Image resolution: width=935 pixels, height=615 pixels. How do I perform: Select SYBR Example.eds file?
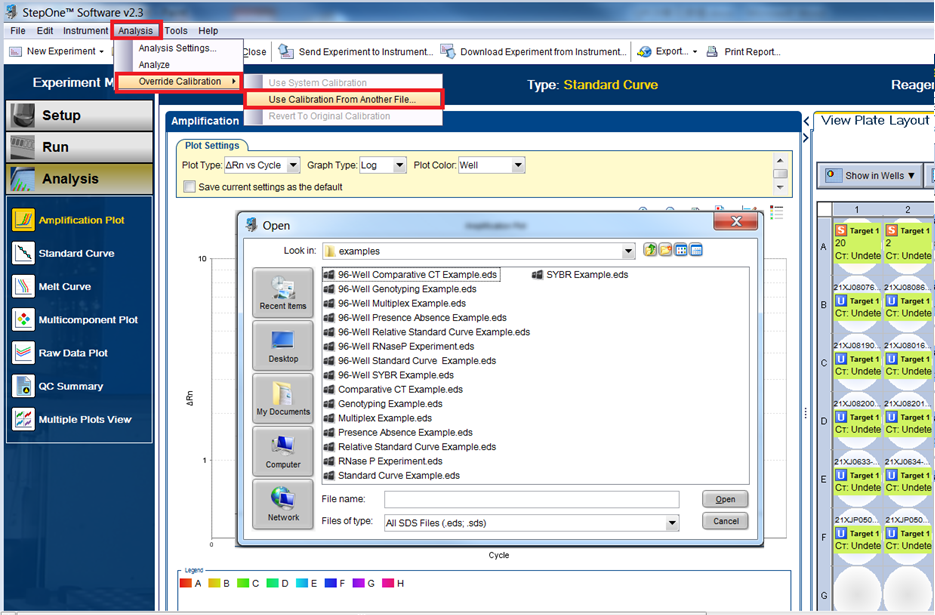point(580,274)
